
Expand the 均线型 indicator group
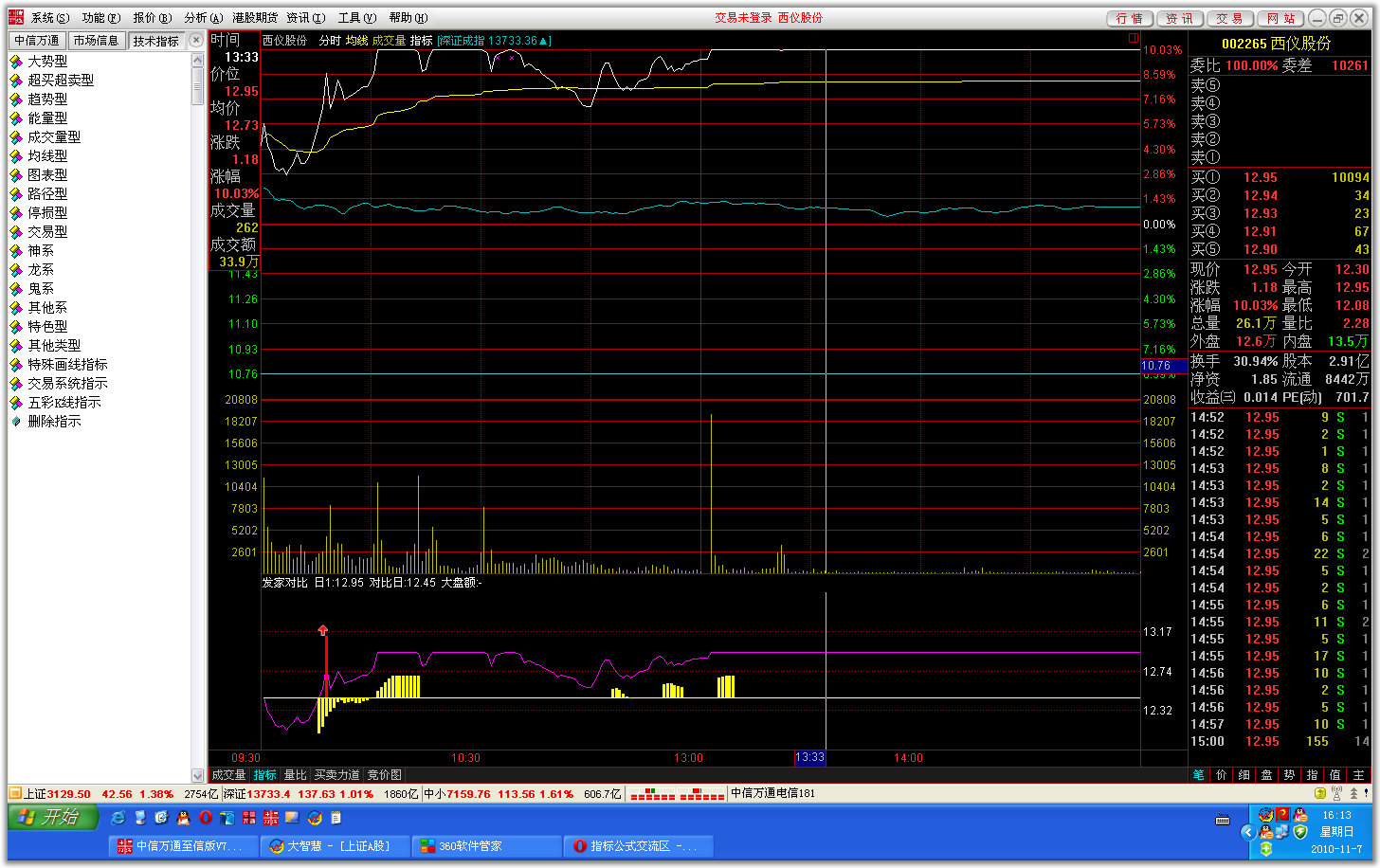pos(46,156)
